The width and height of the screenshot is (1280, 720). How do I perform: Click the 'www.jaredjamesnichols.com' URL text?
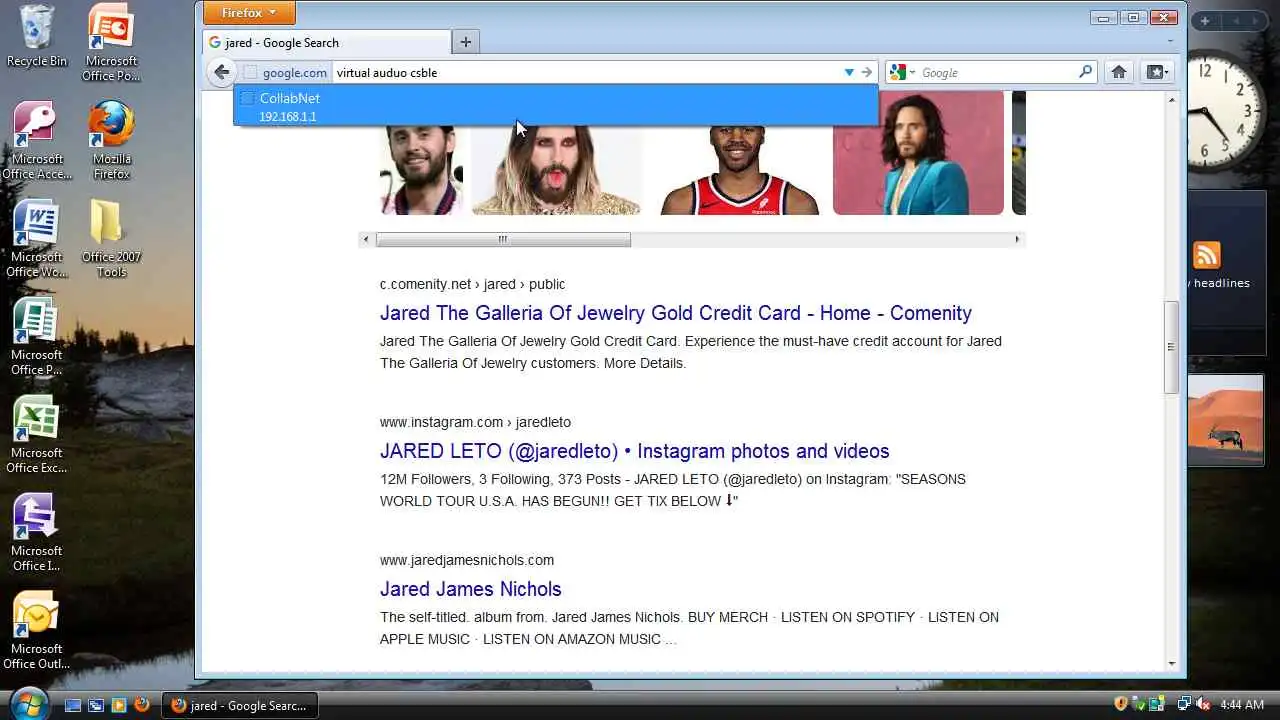(466, 560)
